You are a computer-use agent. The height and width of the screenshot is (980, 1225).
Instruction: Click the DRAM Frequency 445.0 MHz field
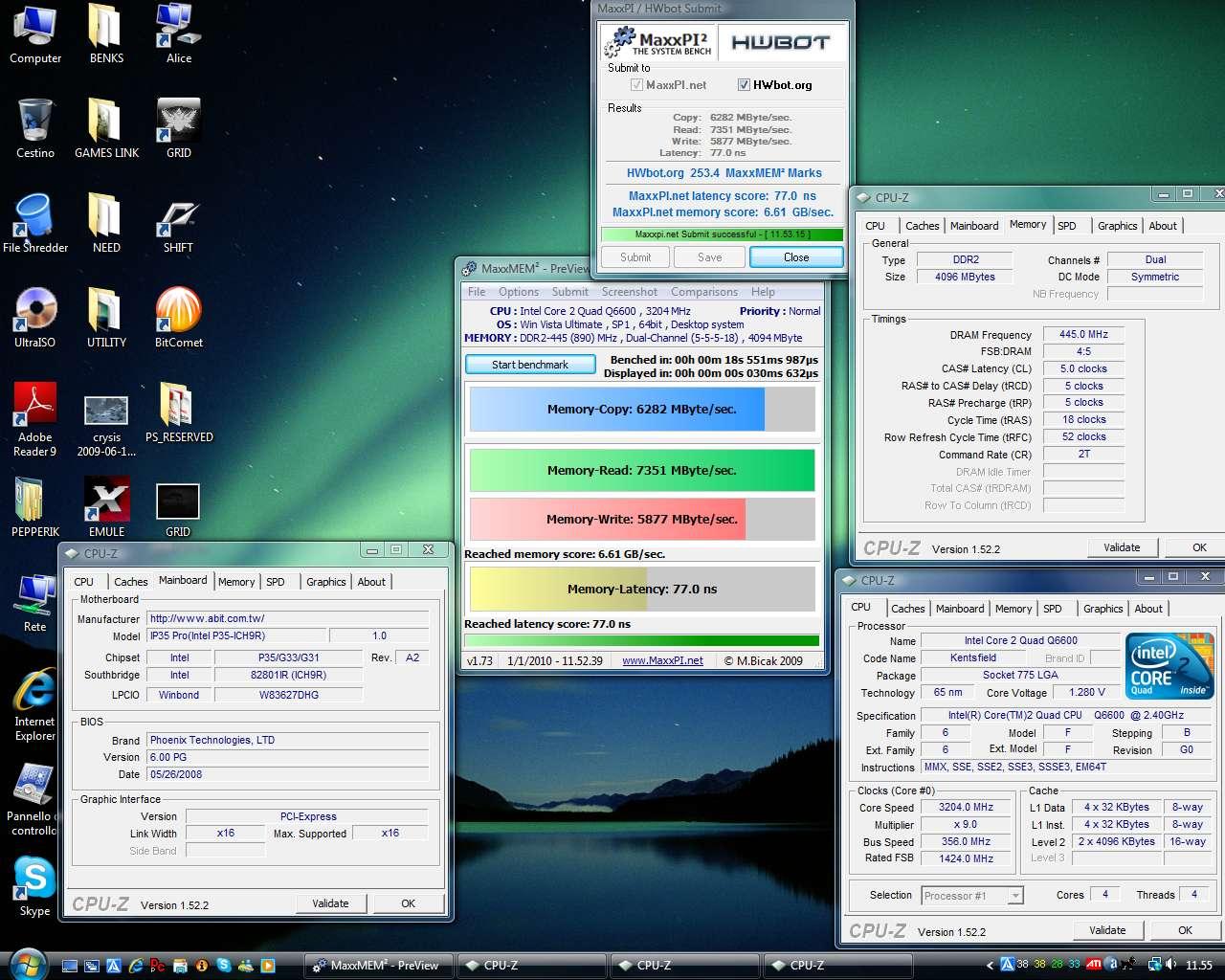tap(1083, 335)
